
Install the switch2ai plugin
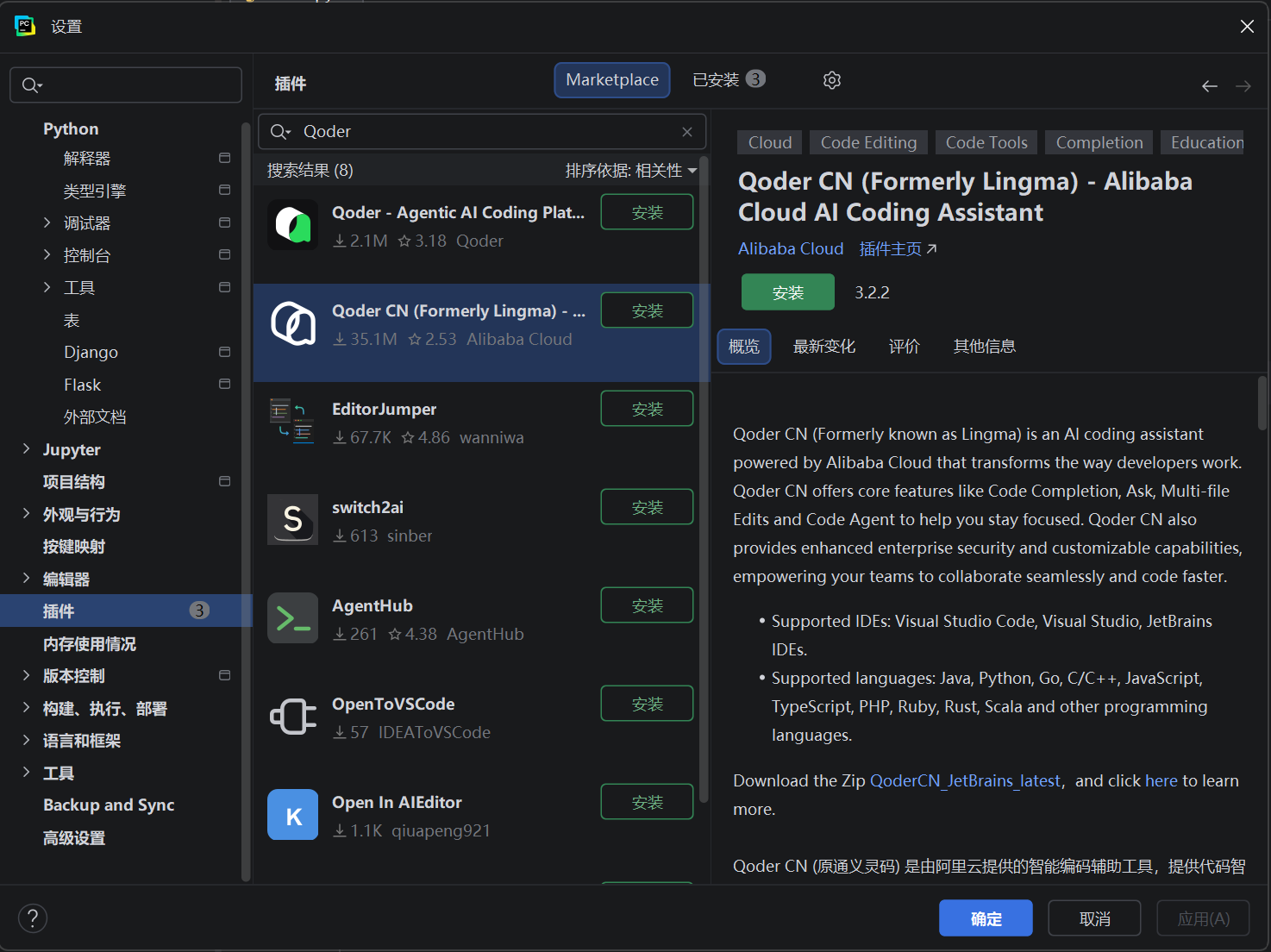coord(647,507)
